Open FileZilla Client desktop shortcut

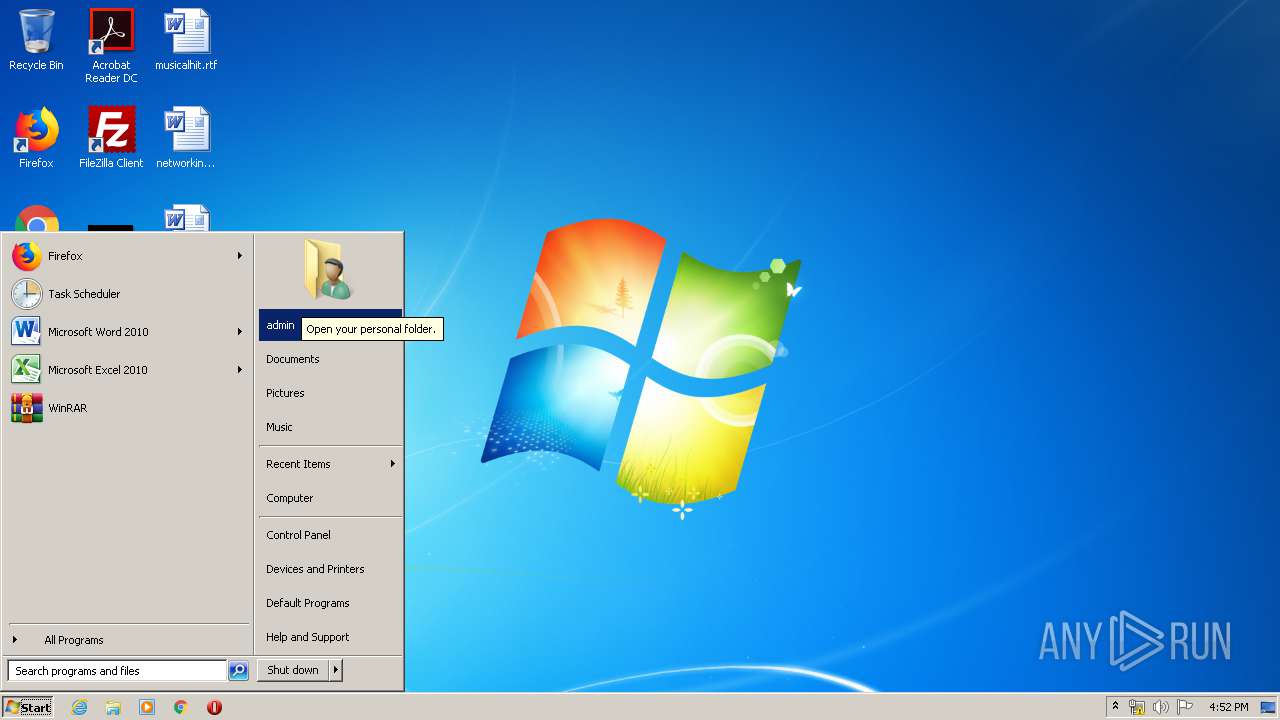pos(111,138)
